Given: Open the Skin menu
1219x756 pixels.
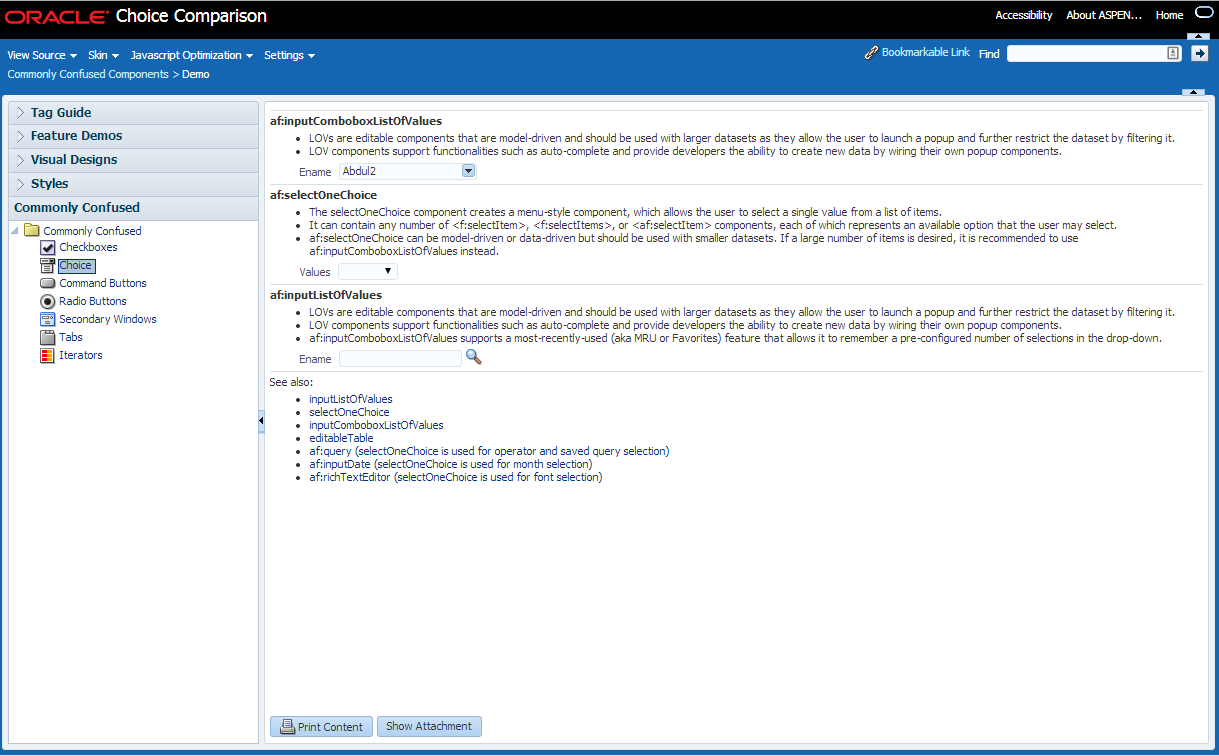Looking at the screenshot, I should (103, 55).
